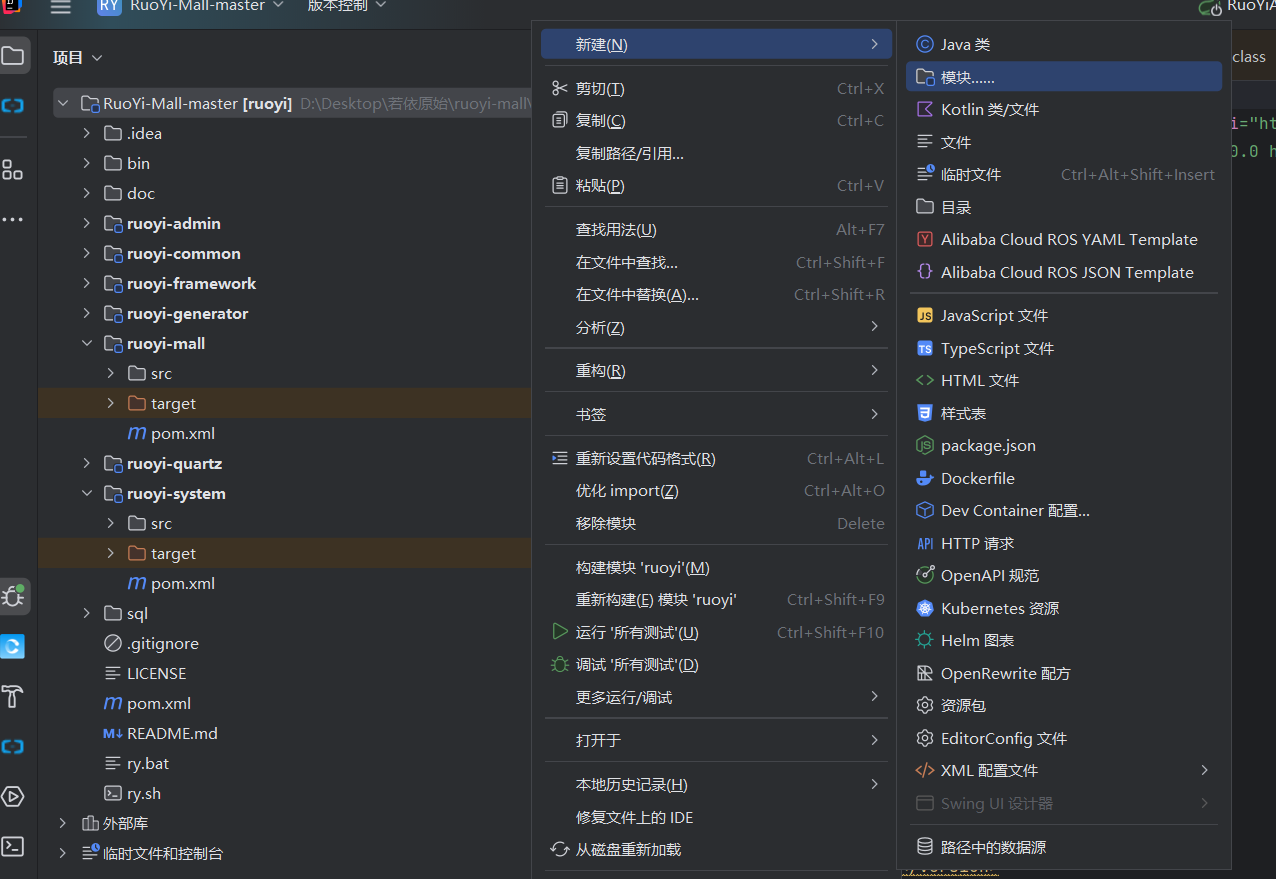Click the Alibaba Cloud ROS JSON icon

(925, 272)
